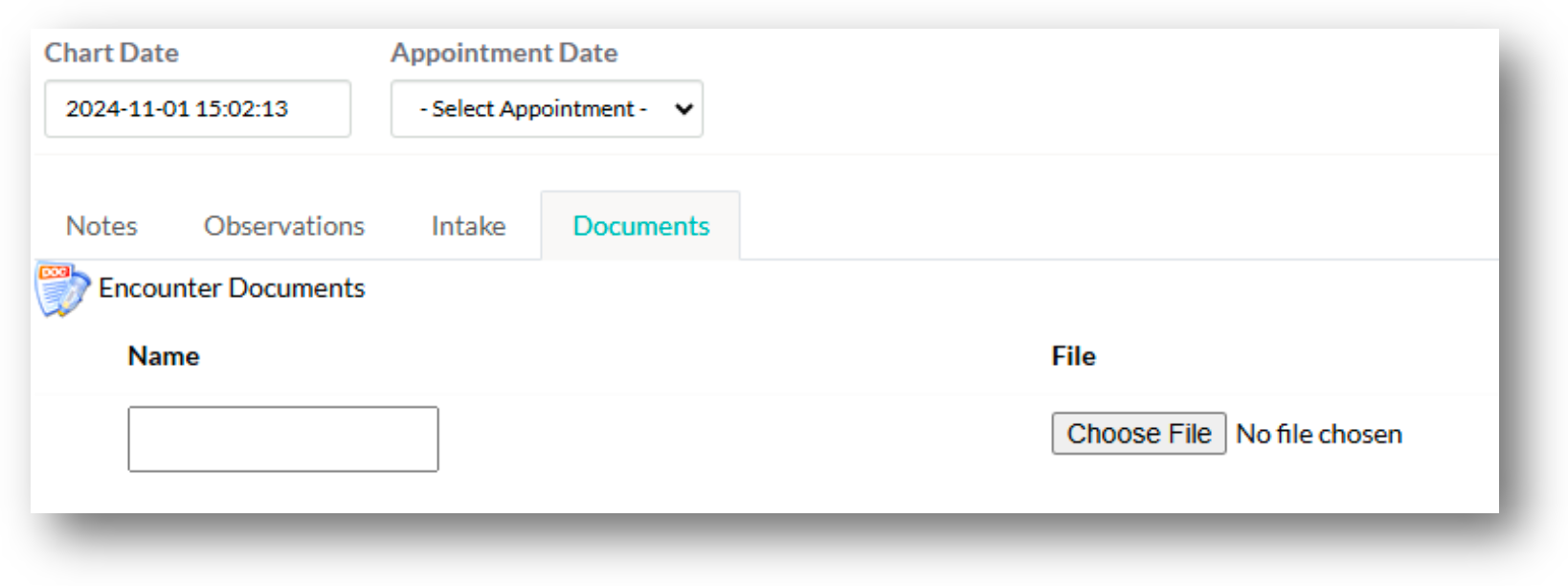
Task: Click the Name column header
Action: (x=164, y=356)
